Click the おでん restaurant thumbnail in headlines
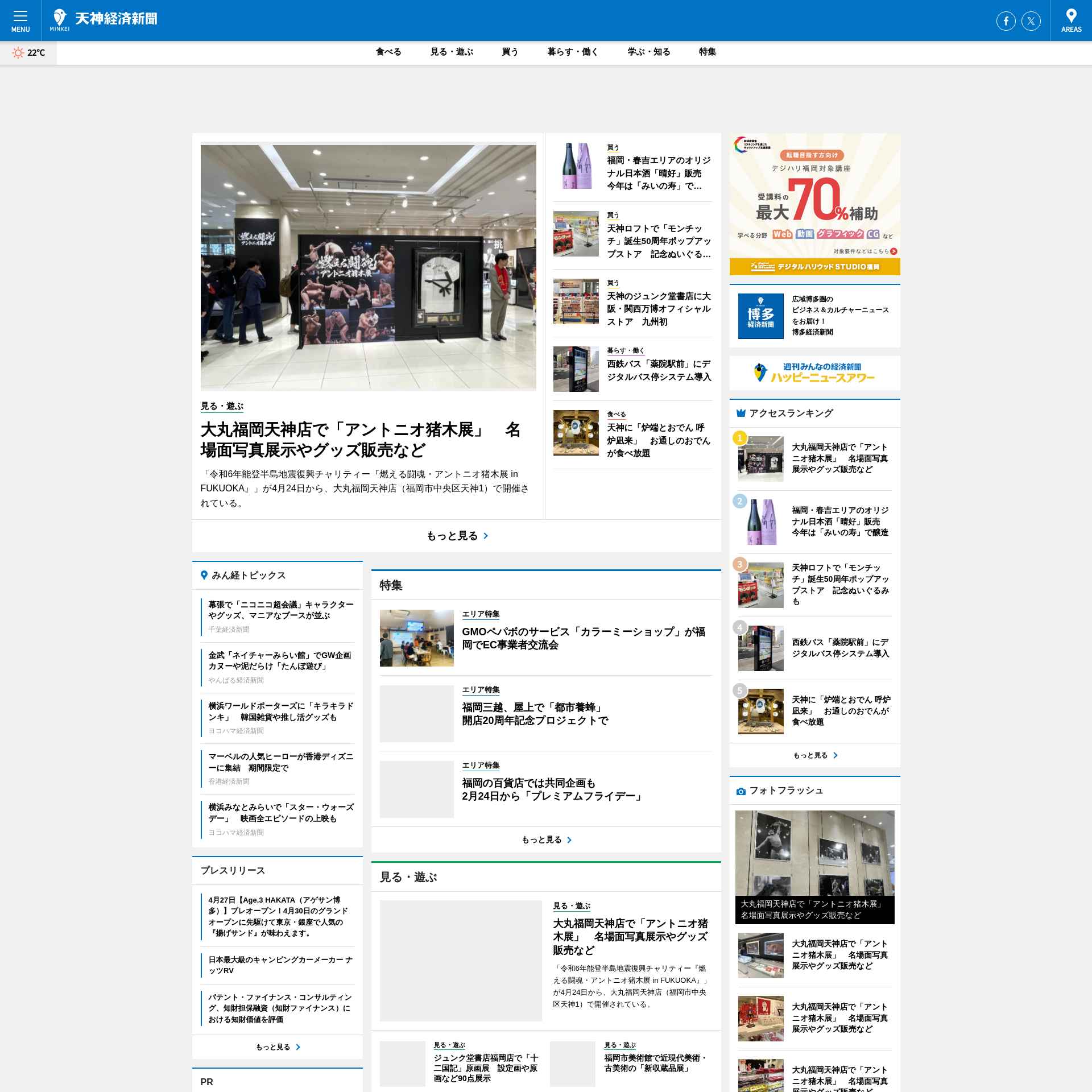This screenshot has height=1092, width=1092. 576,433
